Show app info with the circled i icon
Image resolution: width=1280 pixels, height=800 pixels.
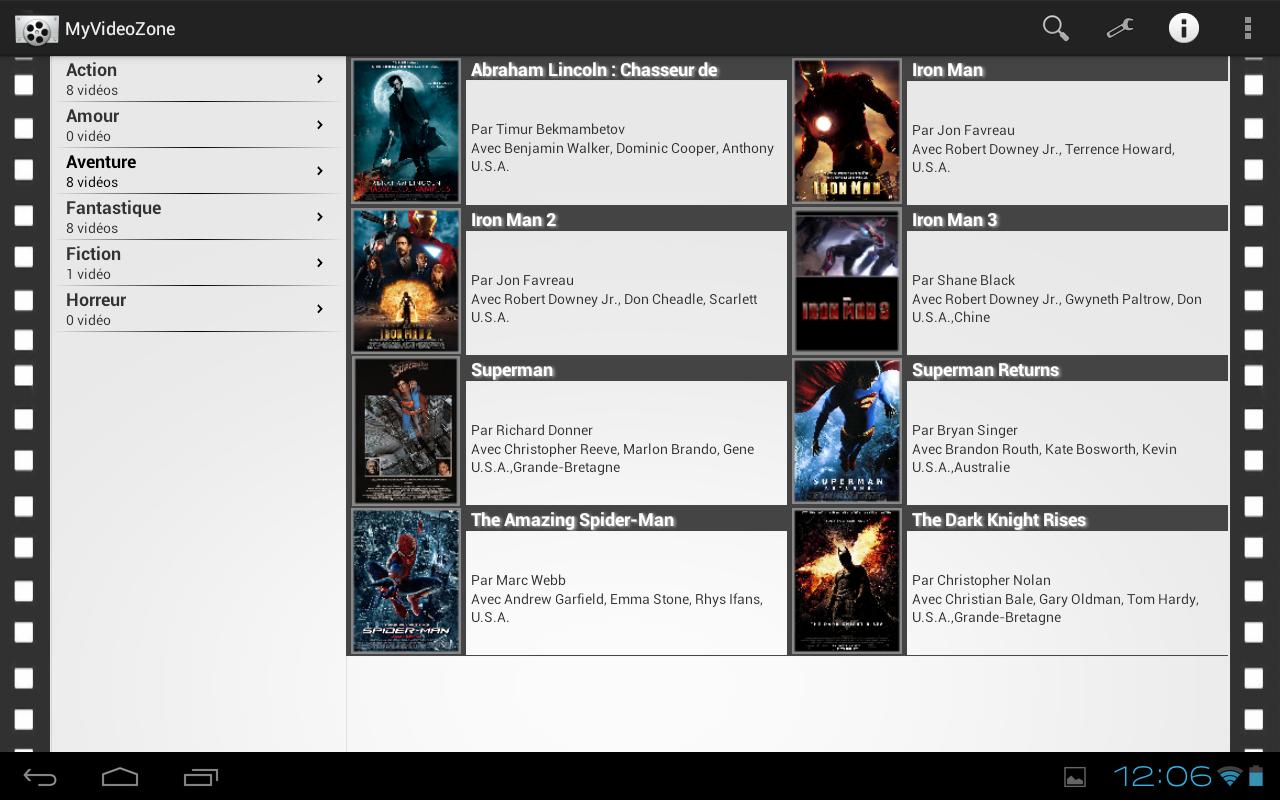click(x=1184, y=28)
